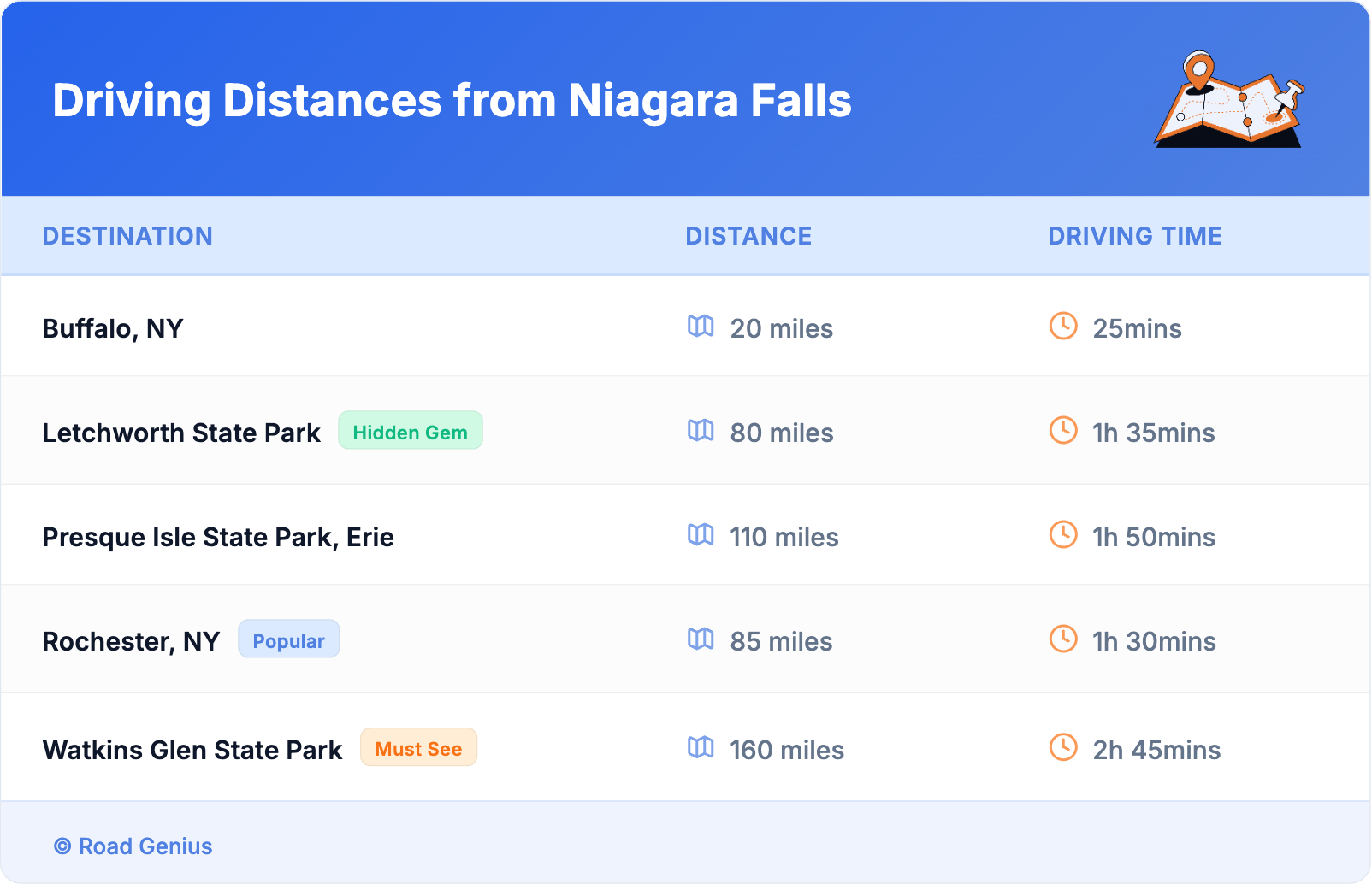Screen dimensions: 1372x884
Task: Click the map illustration in the header
Action: [x=1229, y=100]
